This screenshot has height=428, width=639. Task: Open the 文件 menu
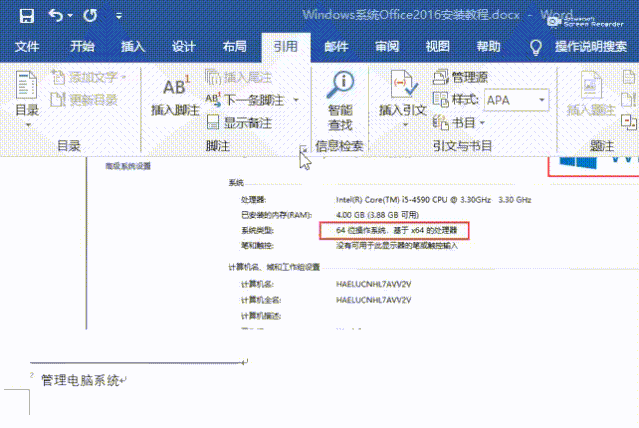tap(27, 46)
